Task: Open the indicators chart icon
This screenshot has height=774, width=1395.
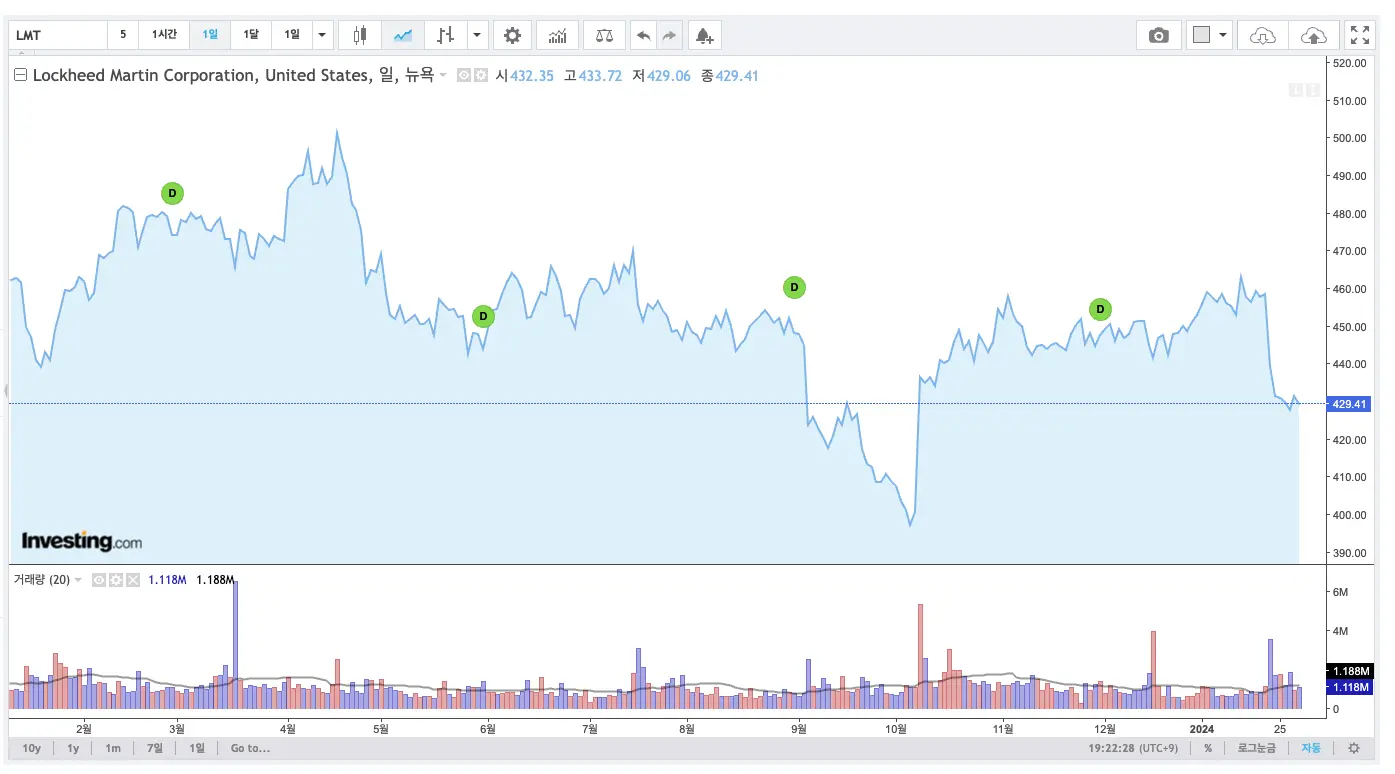Action: coord(558,35)
